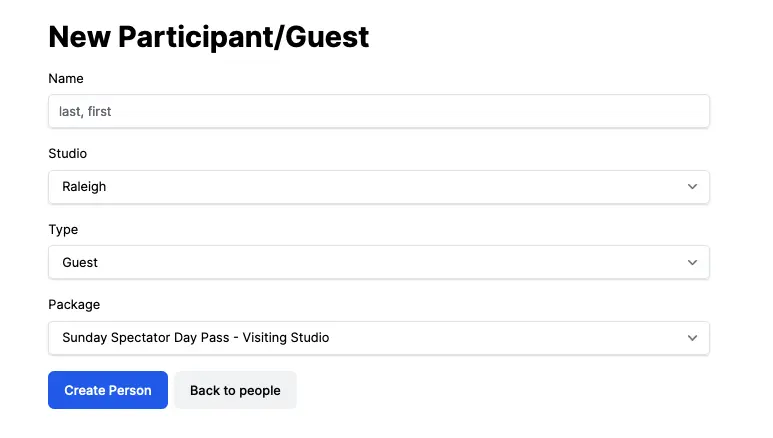
Task: Click the chevron arrow in Studio field
Action: click(x=692, y=187)
